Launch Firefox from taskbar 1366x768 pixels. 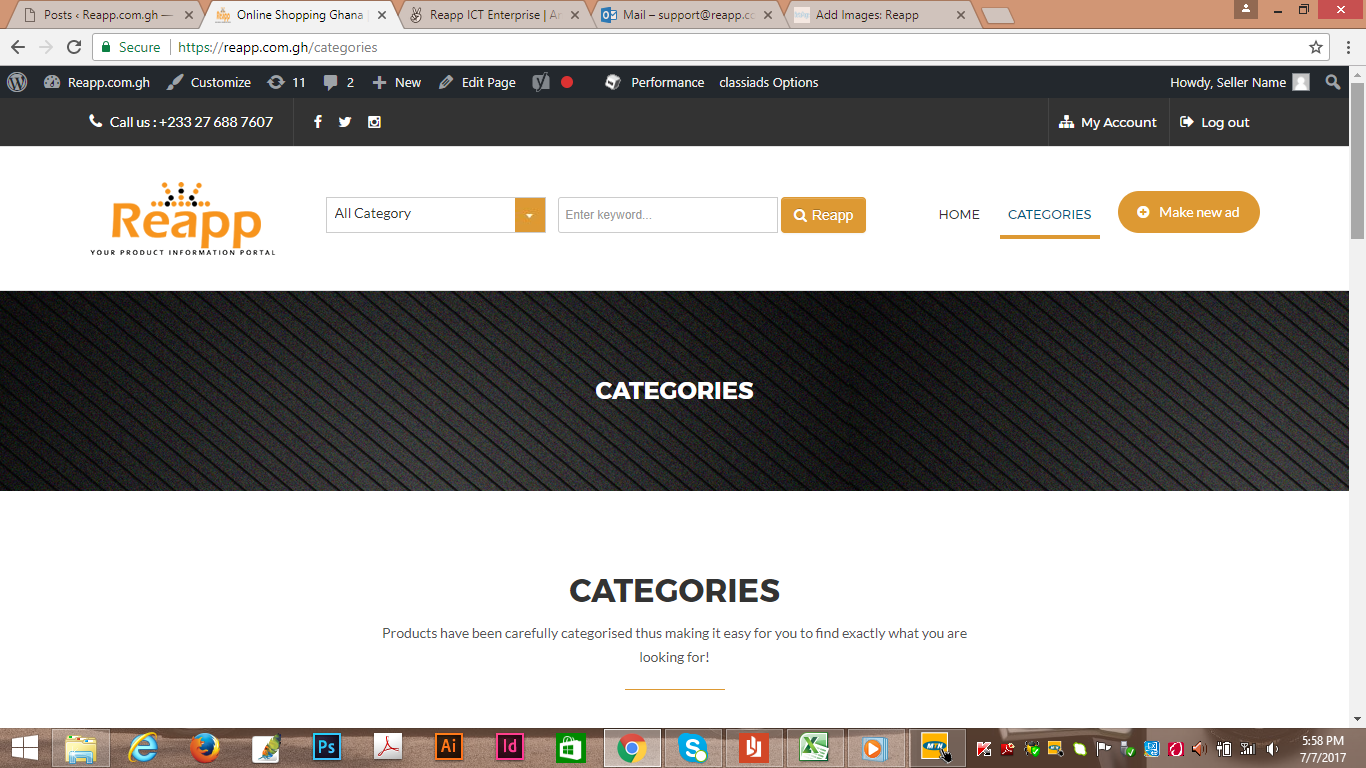(x=205, y=748)
